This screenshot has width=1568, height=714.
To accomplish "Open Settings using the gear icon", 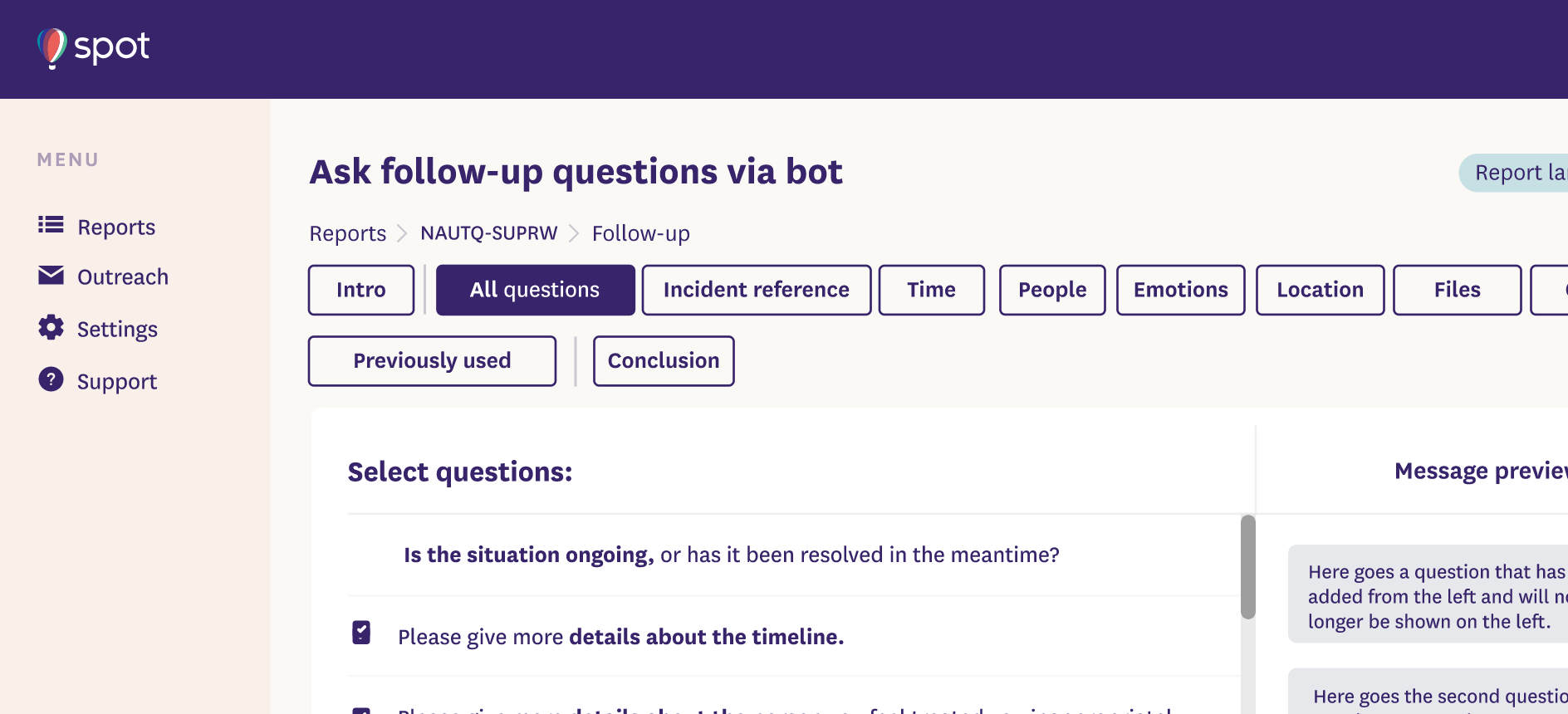I will (x=51, y=328).
